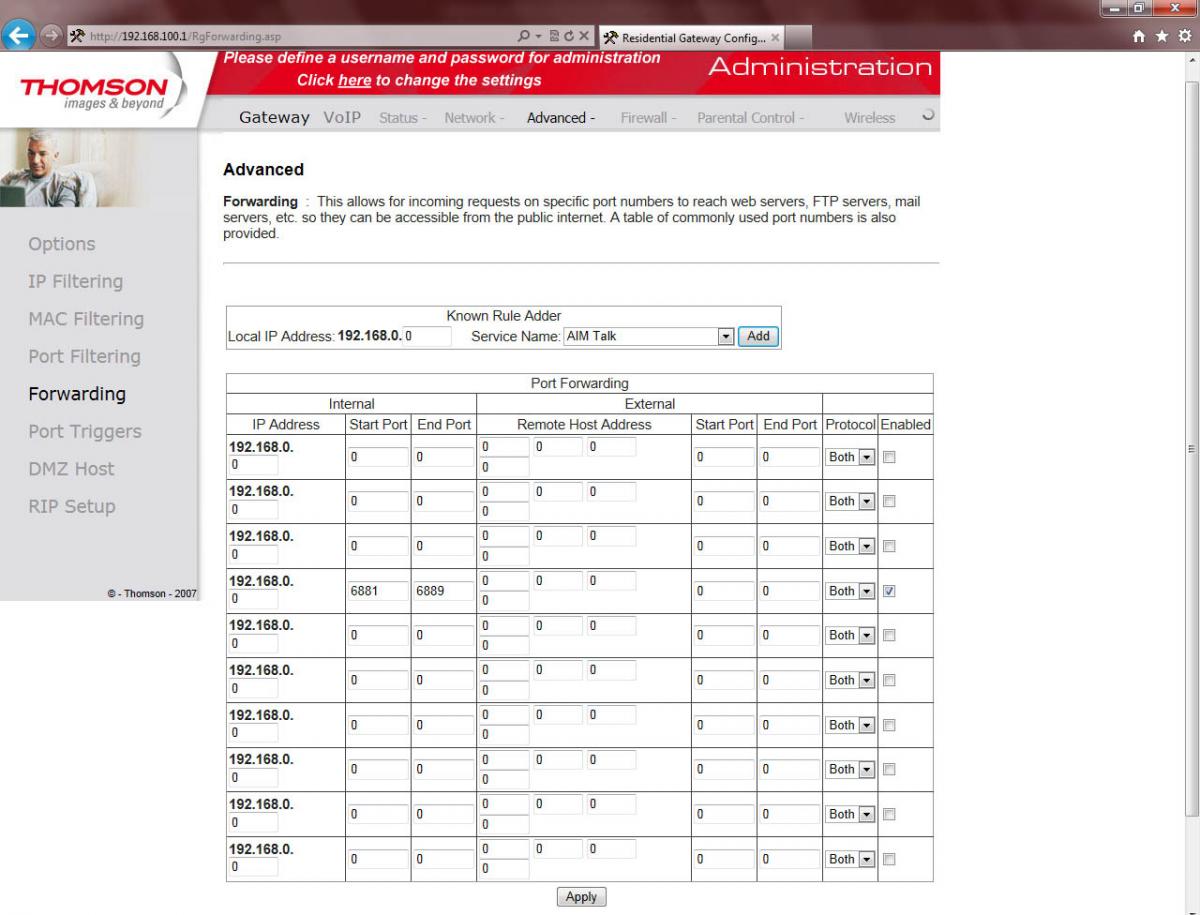Disable the forwarding rule with ports 6881-6889

pos(890,591)
